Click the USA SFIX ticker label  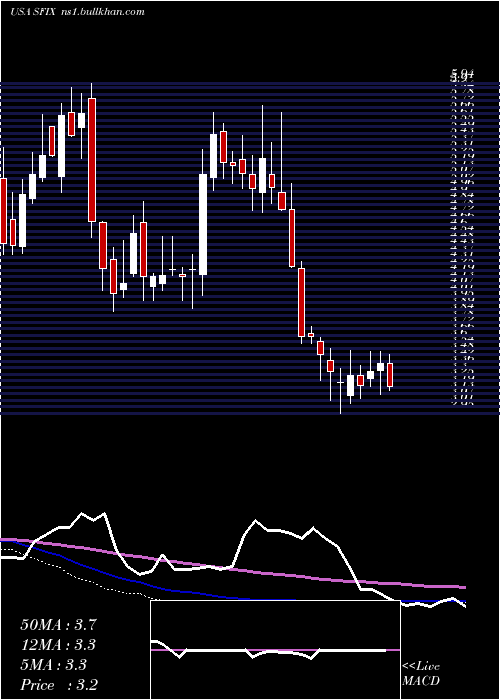[x=32, y=12]
